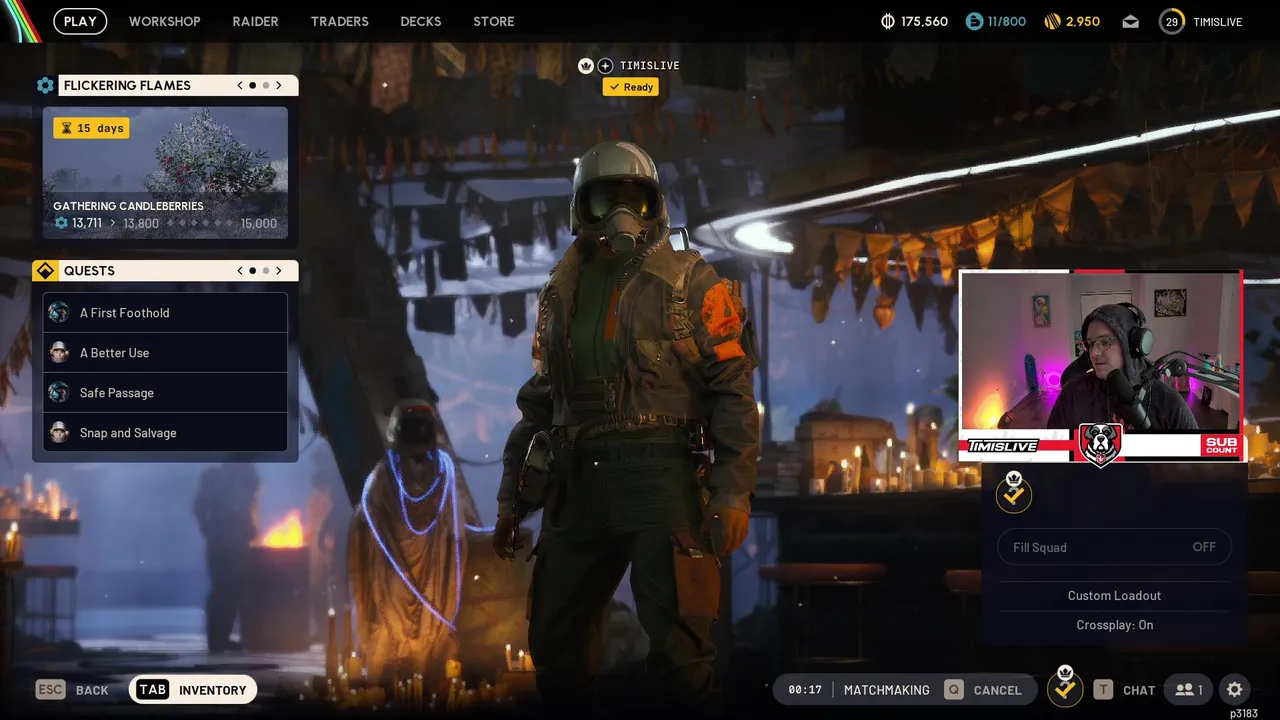The image size is (1280, 720).
Task: Click the 13,711 event progress bar
Action: pyautogui.click(x=165, y=223)
